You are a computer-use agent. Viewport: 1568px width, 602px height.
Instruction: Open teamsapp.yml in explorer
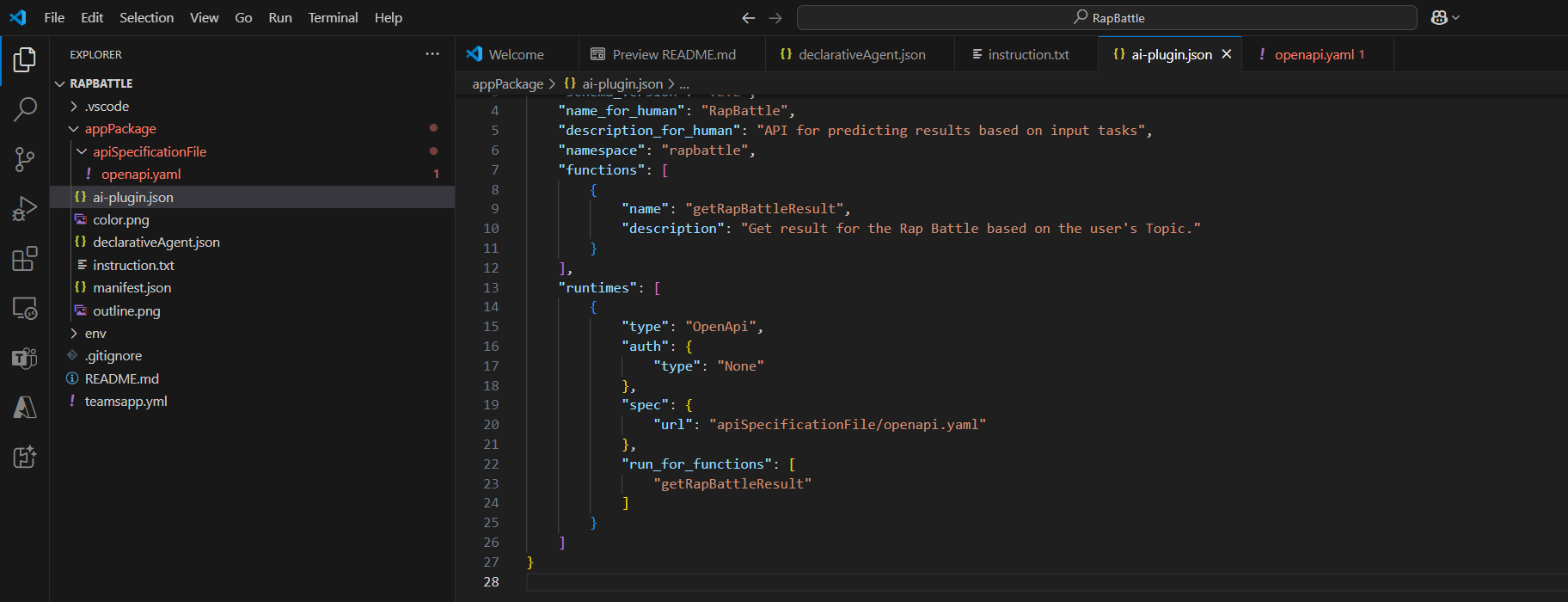[252, 401]
